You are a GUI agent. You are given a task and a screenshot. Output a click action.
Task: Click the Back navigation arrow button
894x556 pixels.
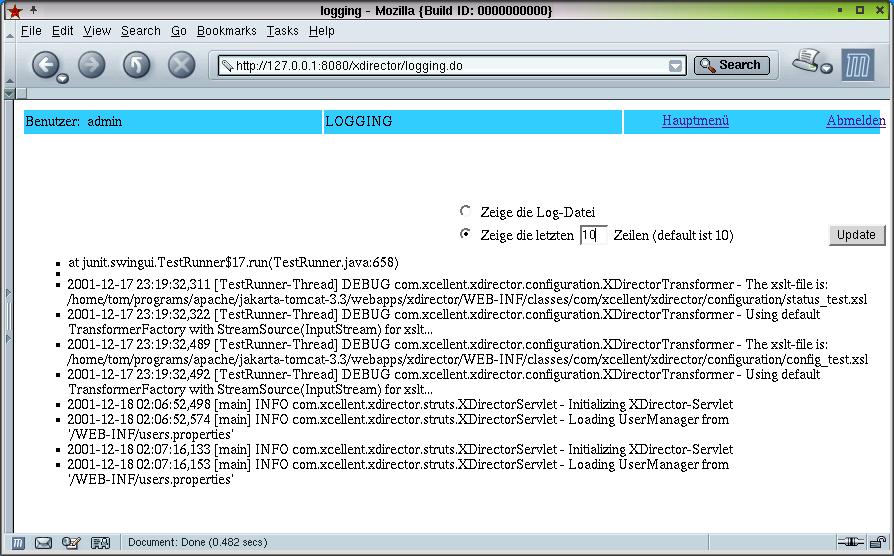click(x=45, y=65)
